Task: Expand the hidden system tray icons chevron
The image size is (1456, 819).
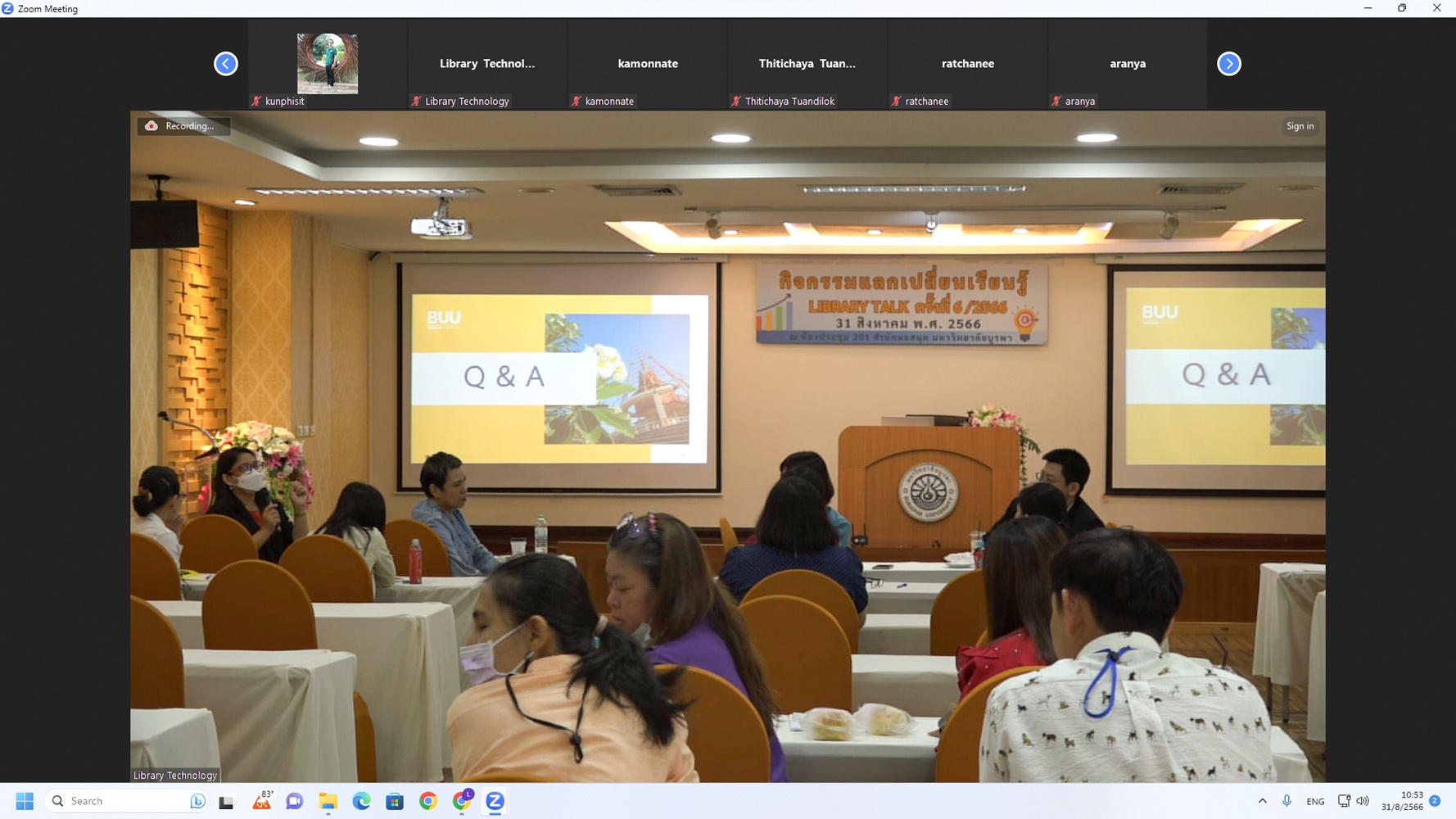Action: pos(1262,801)
